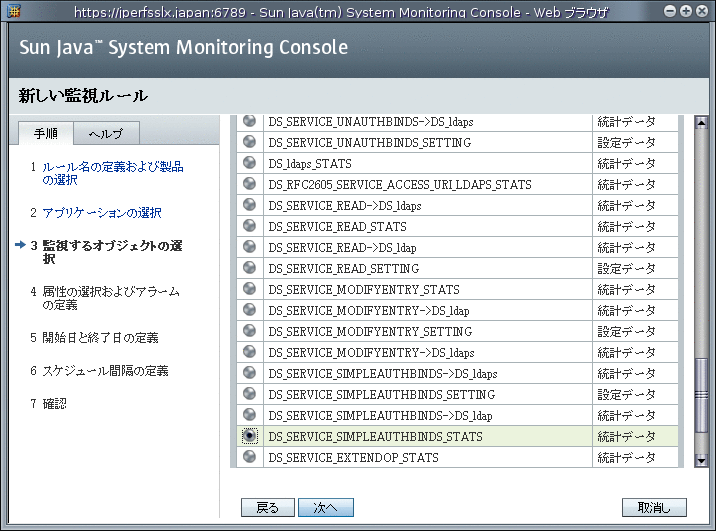The image size is (716, 531).
Task: Select the DS_SERVICE_READ_STATS radio button
Action: (249, 226)
